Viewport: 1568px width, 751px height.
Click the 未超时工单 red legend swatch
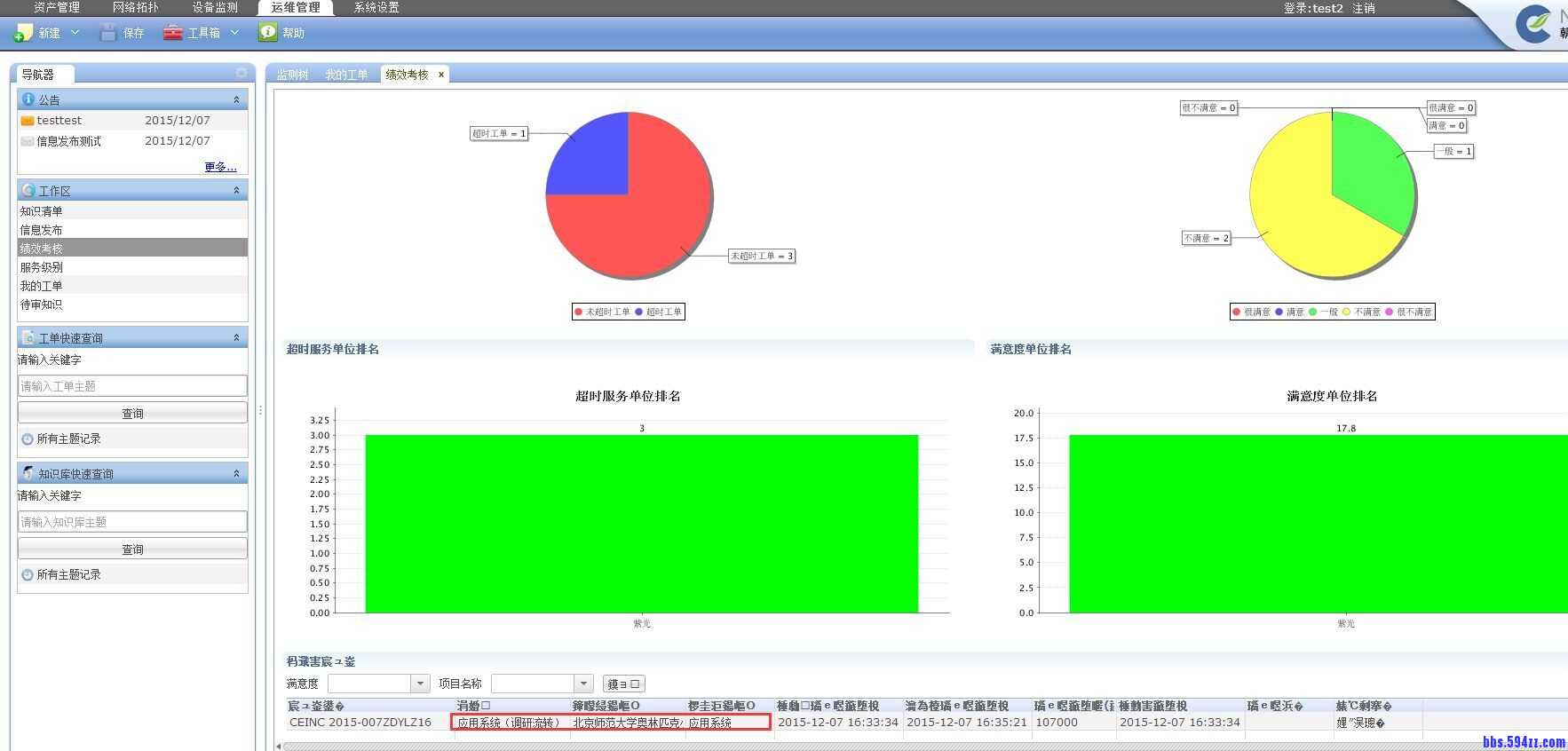(579, 312)
